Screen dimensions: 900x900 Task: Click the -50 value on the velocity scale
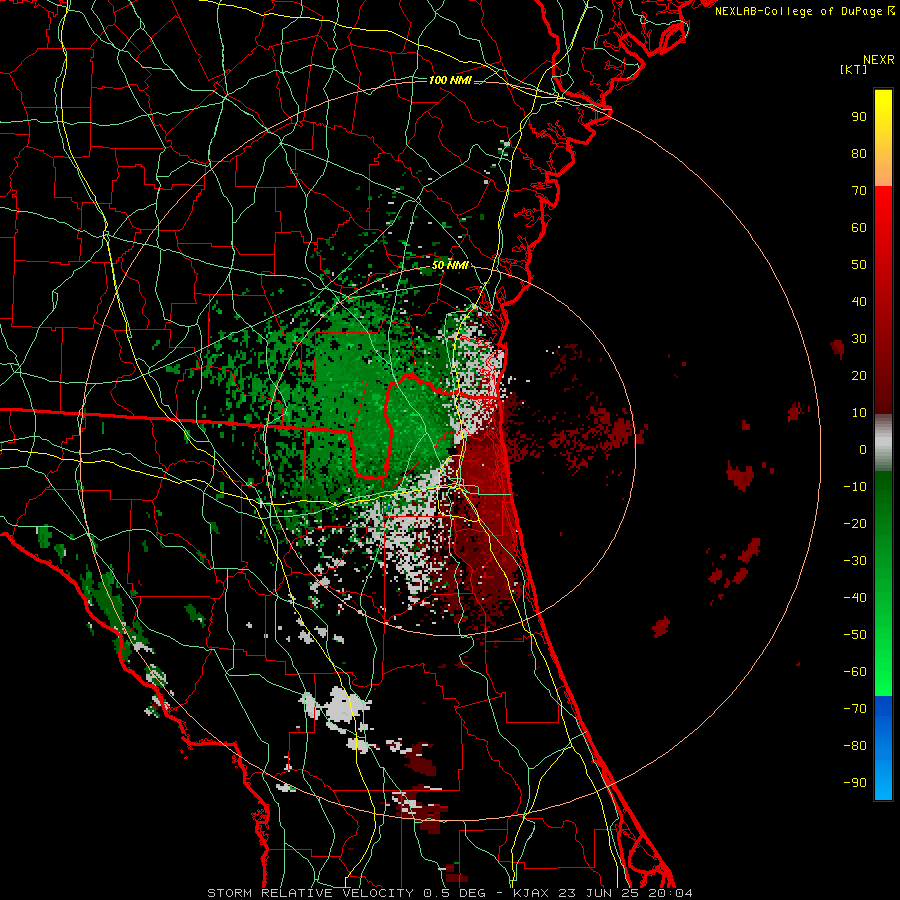(x=855, y=635)
